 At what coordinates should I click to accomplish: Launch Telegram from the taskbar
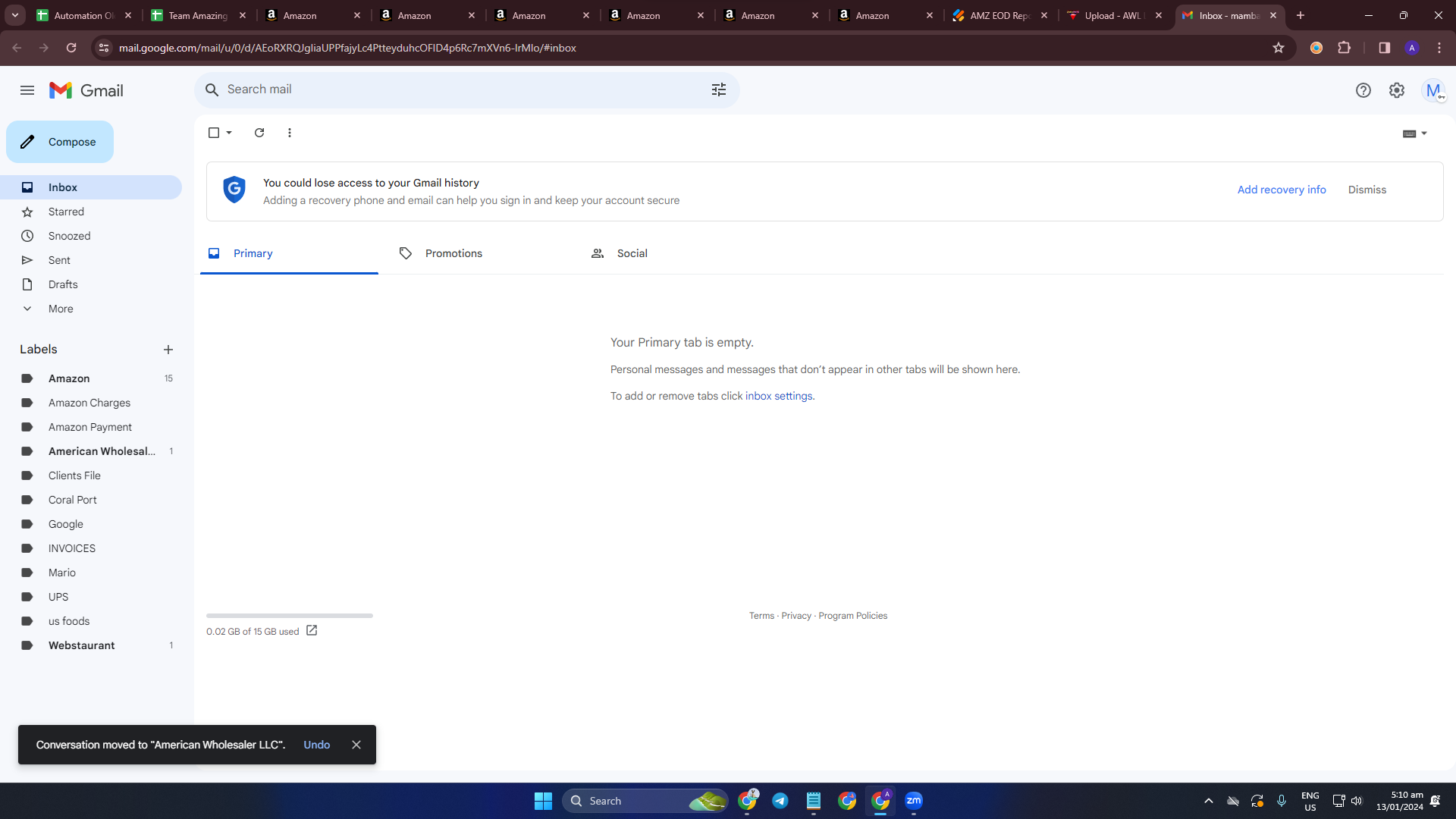(x=780, y=801)
